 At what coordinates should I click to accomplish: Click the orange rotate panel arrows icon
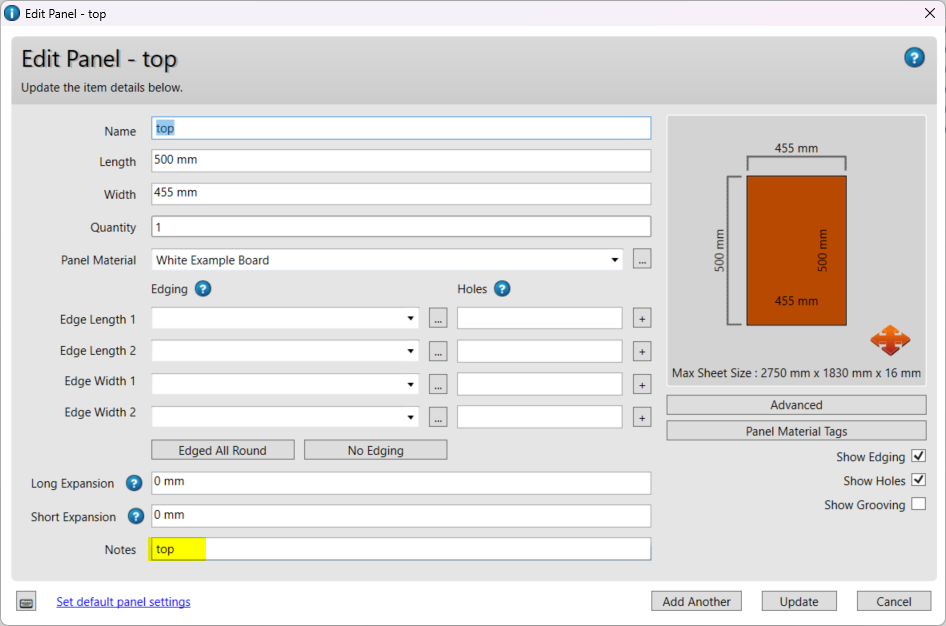pyautogui.click(x=889, y=340)
